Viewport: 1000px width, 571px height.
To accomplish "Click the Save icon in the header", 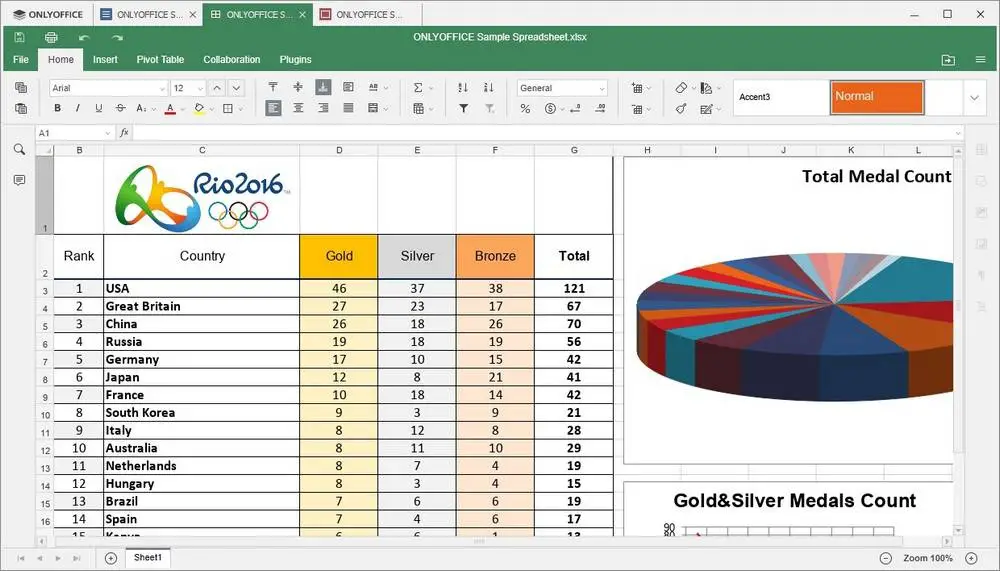I will click(x=20, y=37).
